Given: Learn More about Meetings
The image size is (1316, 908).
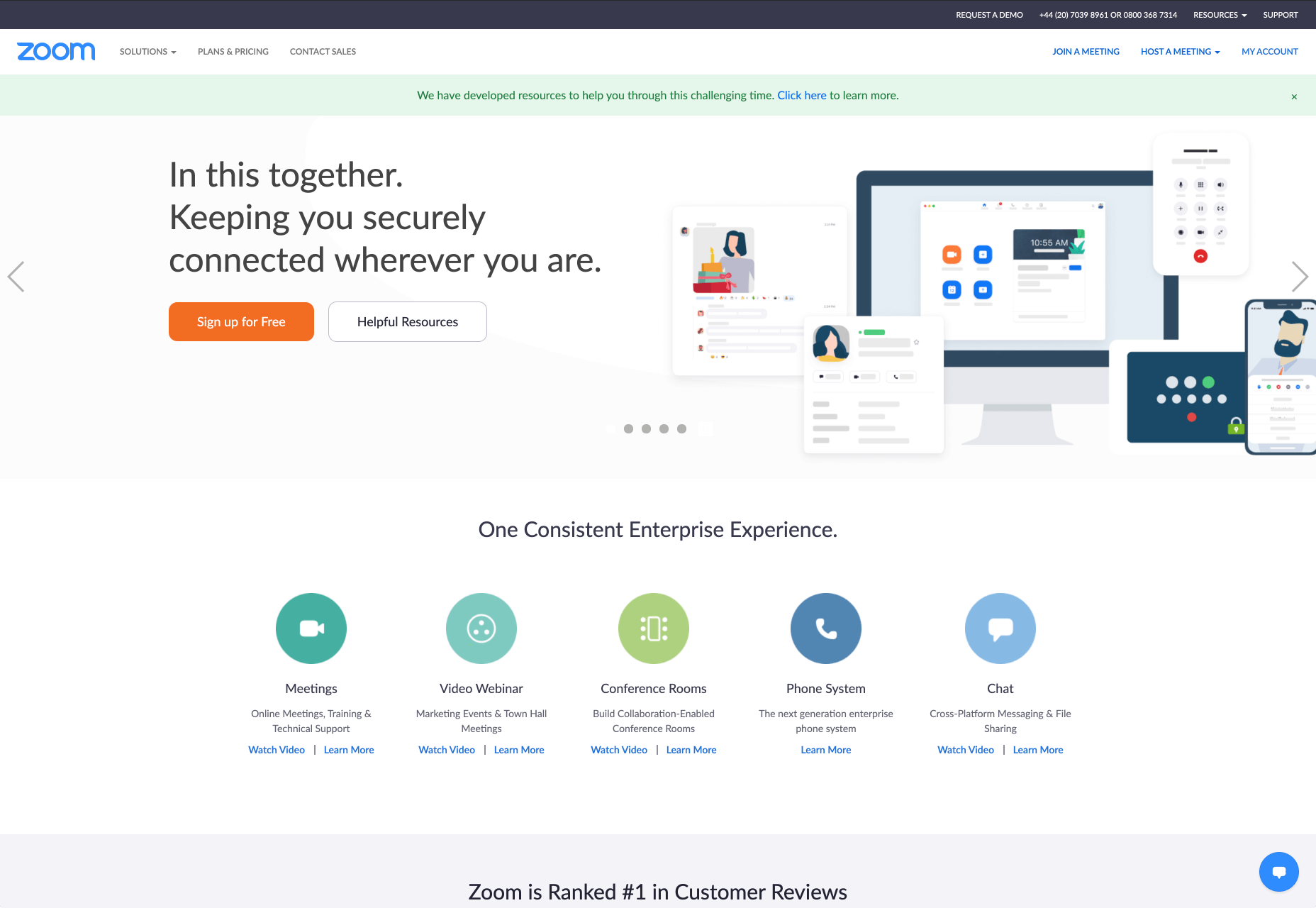Looking at the screenshot, I should [x=349, y=750].
